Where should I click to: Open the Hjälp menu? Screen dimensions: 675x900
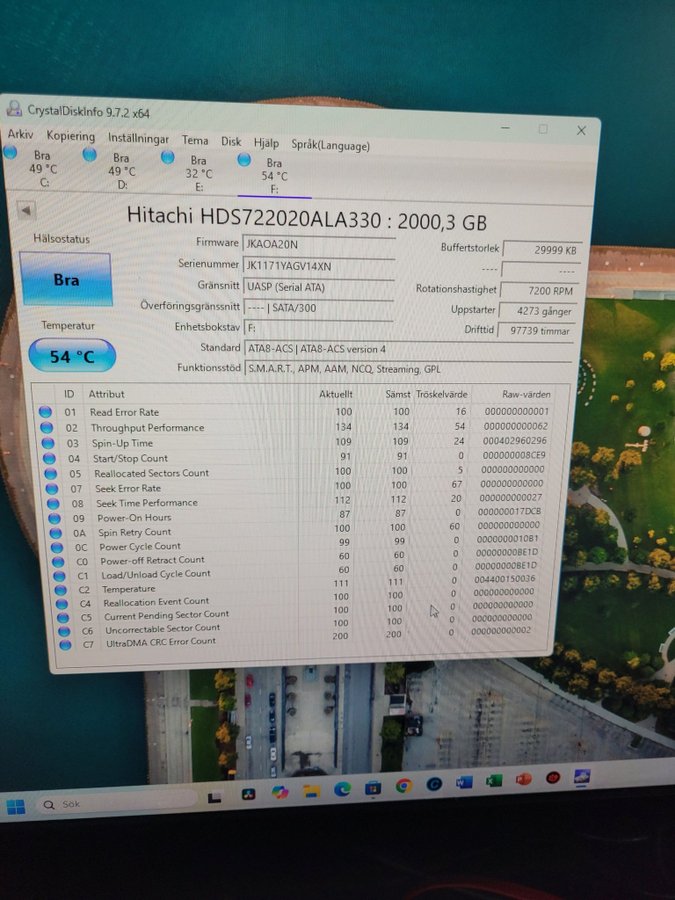pos(266,143)
